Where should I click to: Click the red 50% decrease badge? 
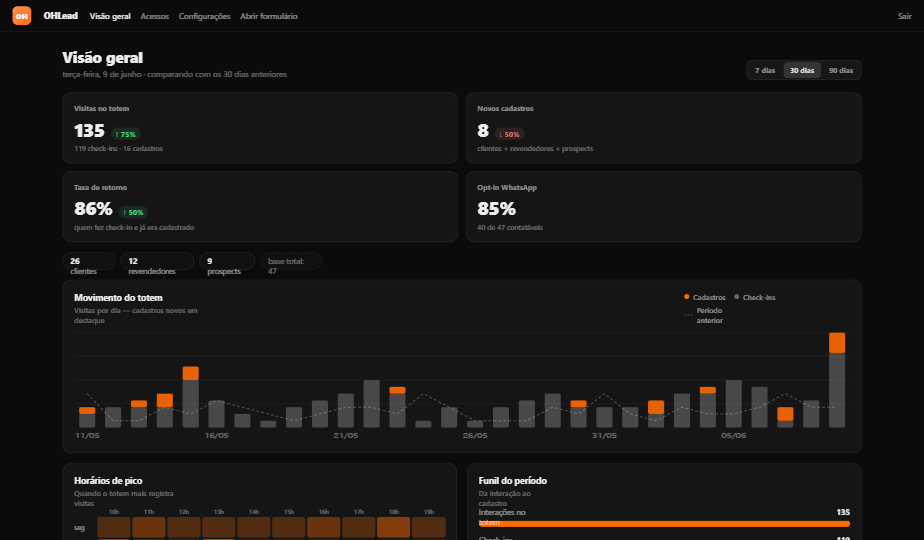(509, 134)
